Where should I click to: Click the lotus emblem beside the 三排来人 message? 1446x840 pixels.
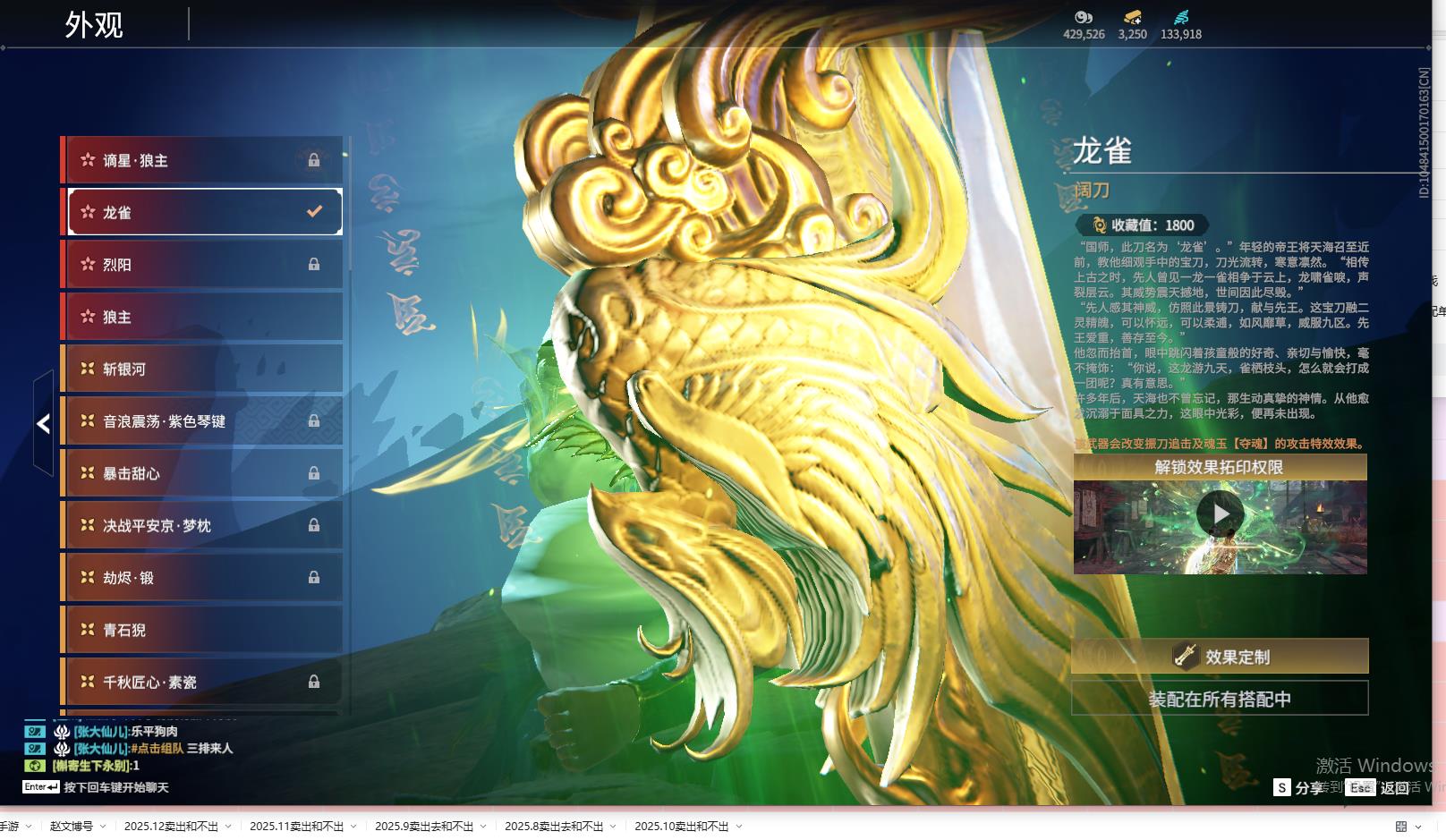(62, 749)
